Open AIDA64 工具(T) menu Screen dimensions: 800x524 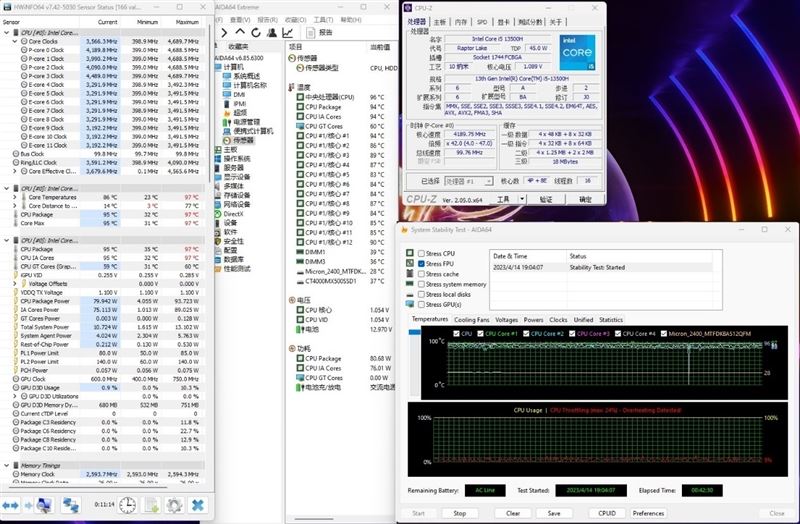click(323, 19)
